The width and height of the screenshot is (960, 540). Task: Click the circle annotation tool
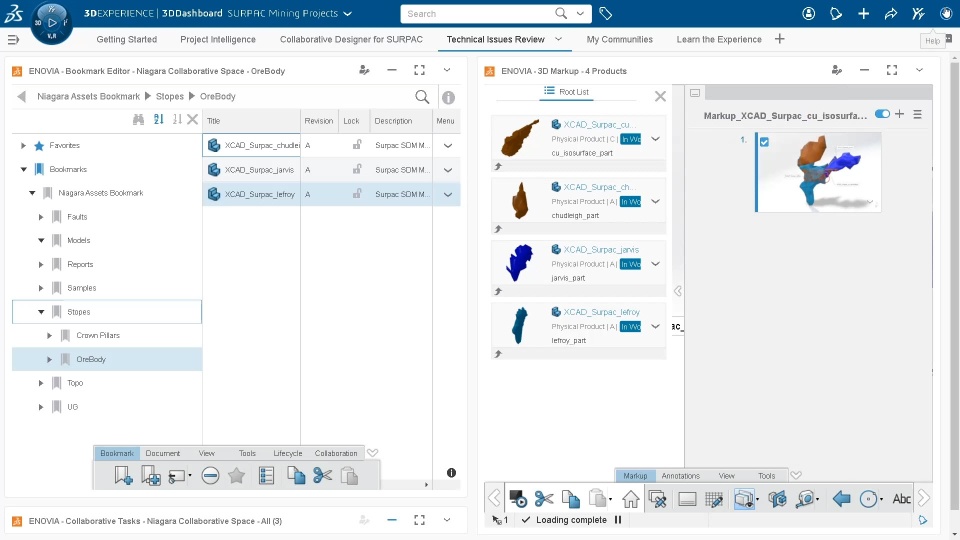click(868, 499)
